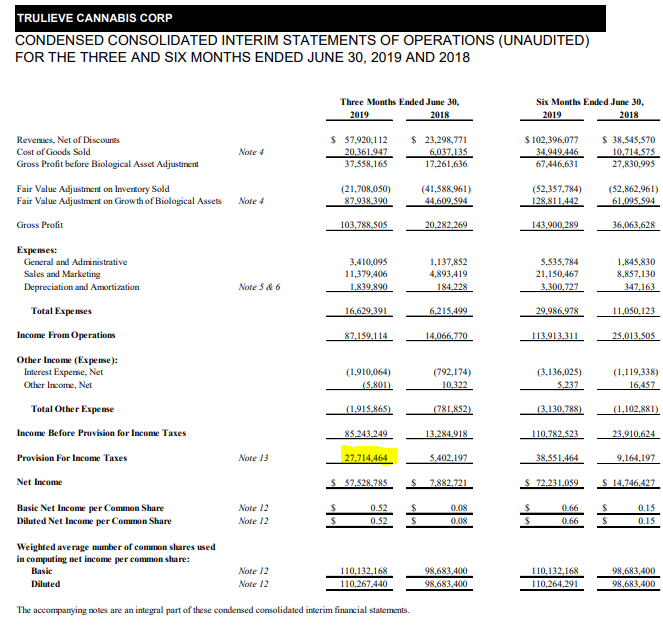The width and height of the screenshot is (663, 626).
Task: Click the Income From Operations label
Action: 66,335
